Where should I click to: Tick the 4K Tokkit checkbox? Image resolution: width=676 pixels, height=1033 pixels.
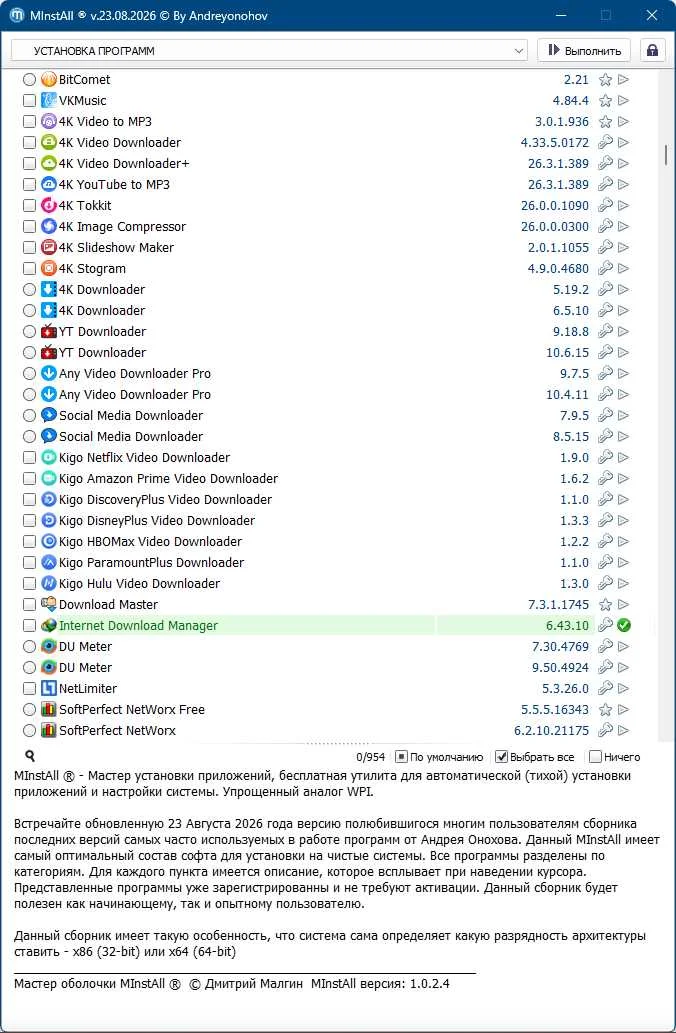click(29, 206)
